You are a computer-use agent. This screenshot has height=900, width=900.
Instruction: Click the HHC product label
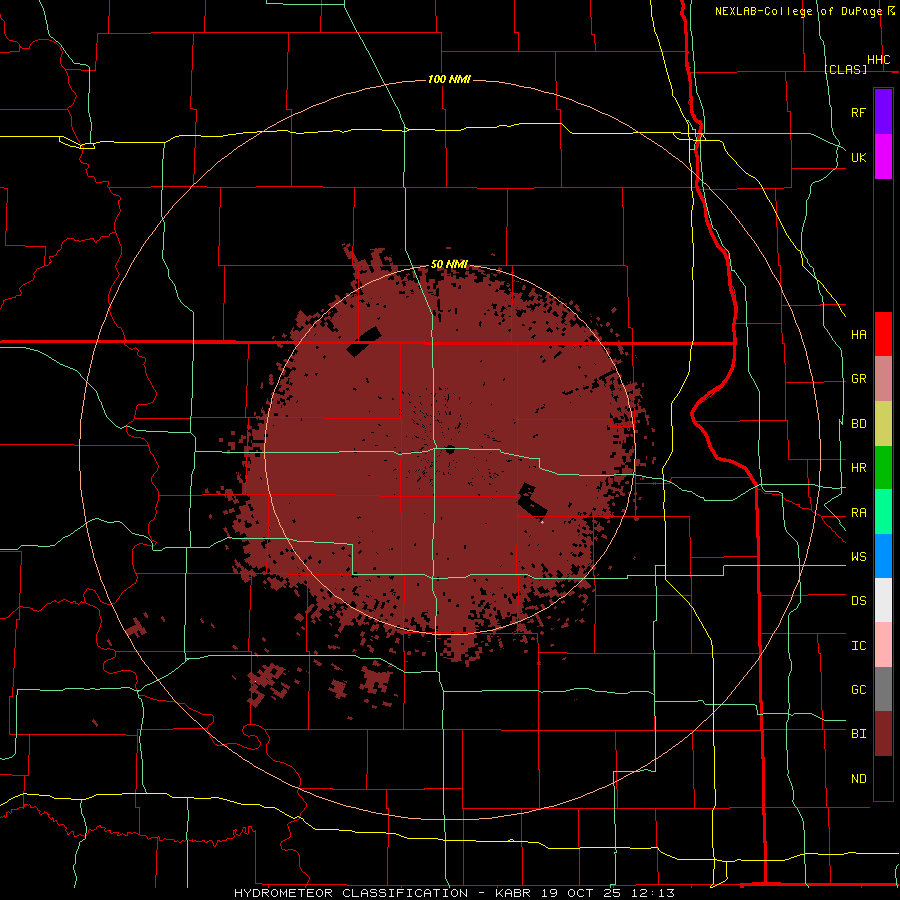point(879,60)
